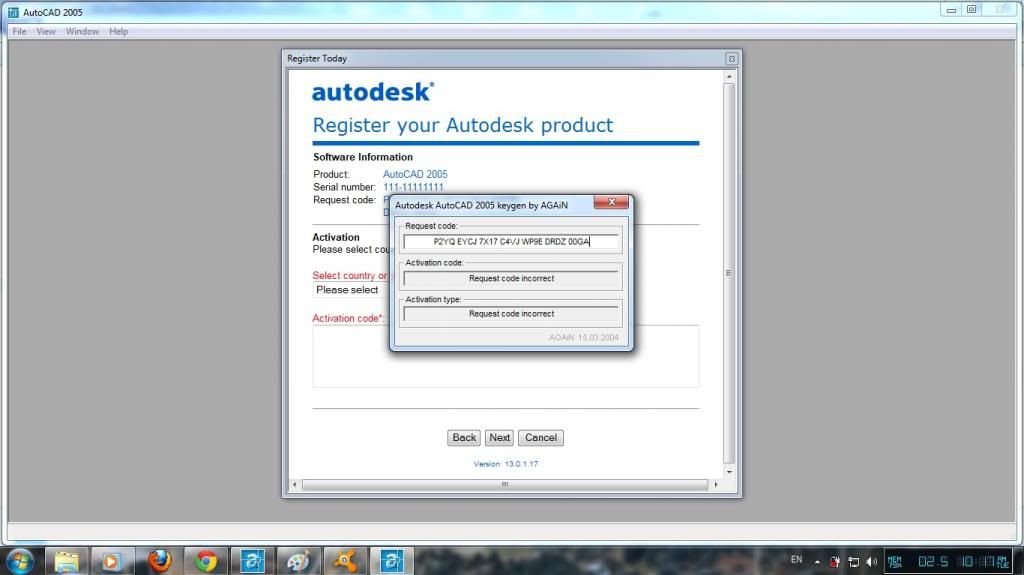Minimize the AutoCAD 2005 window
This screenshot has height=575, width=1024.
click(x=951, y=10)
